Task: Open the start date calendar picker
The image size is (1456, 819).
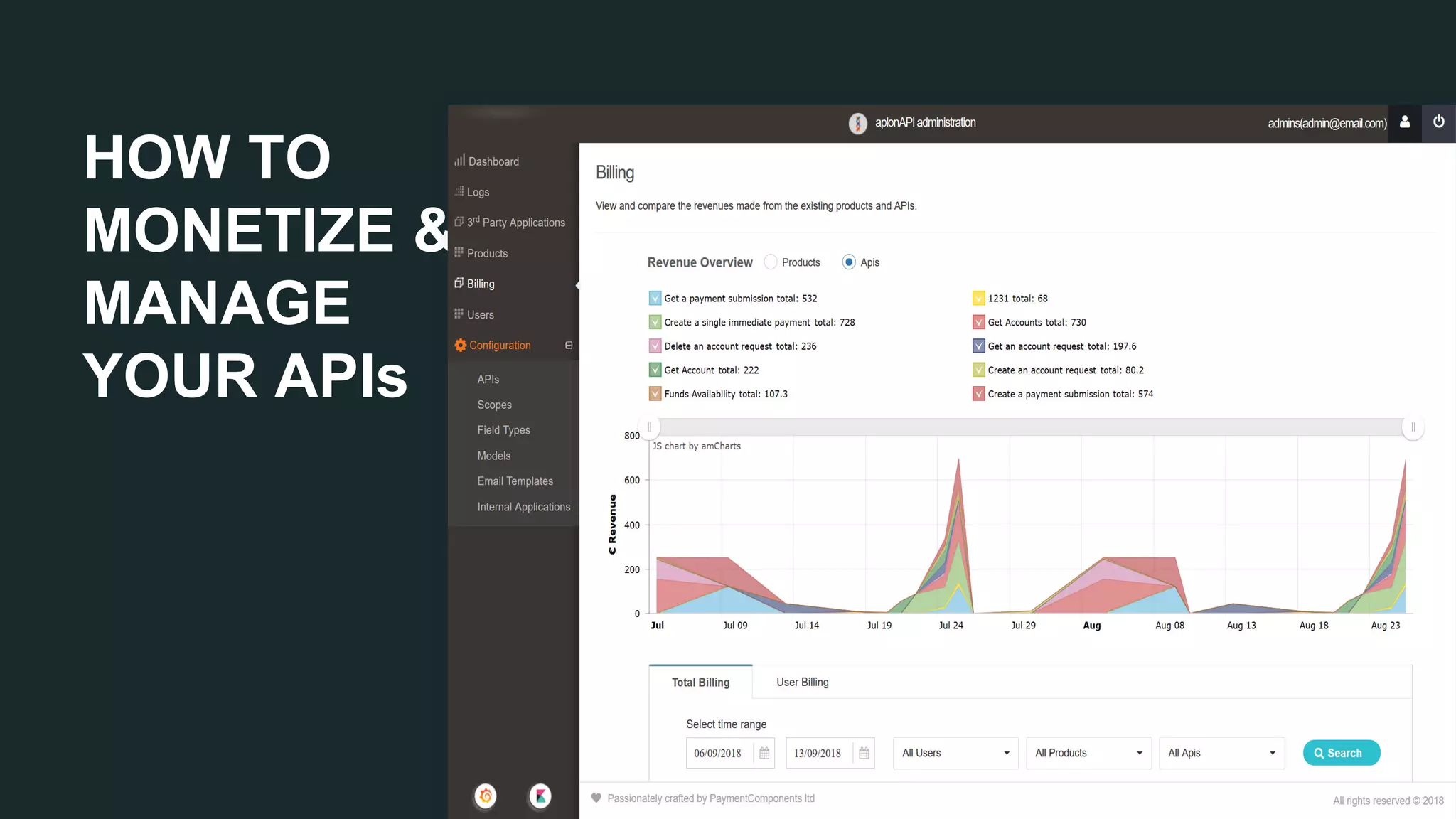Action: tap(764, 754)
